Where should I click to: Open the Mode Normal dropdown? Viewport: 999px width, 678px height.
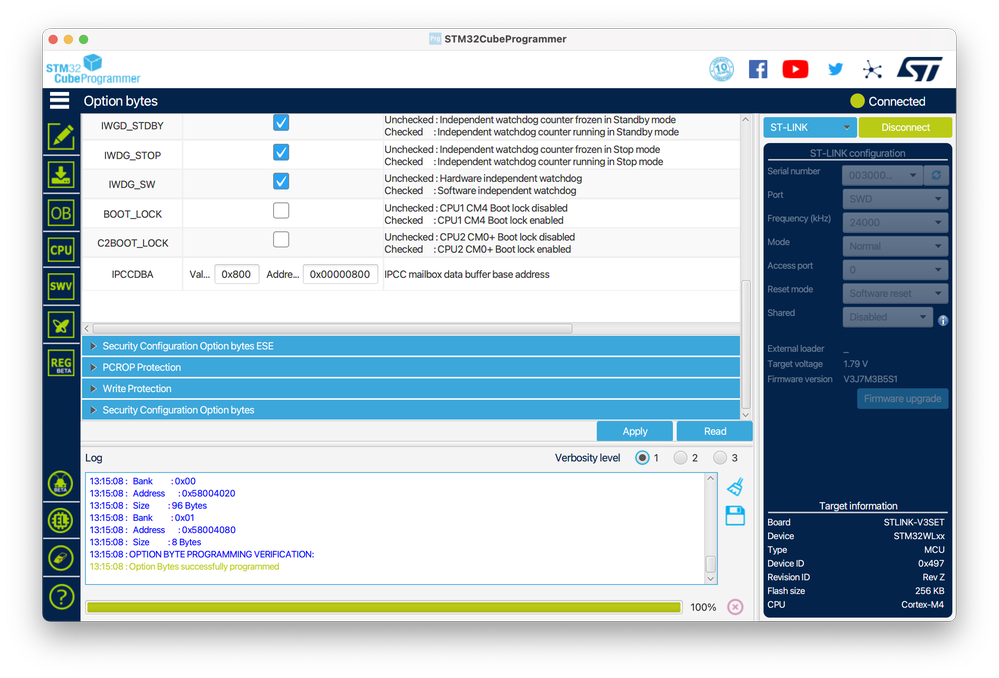click(895, 246)
